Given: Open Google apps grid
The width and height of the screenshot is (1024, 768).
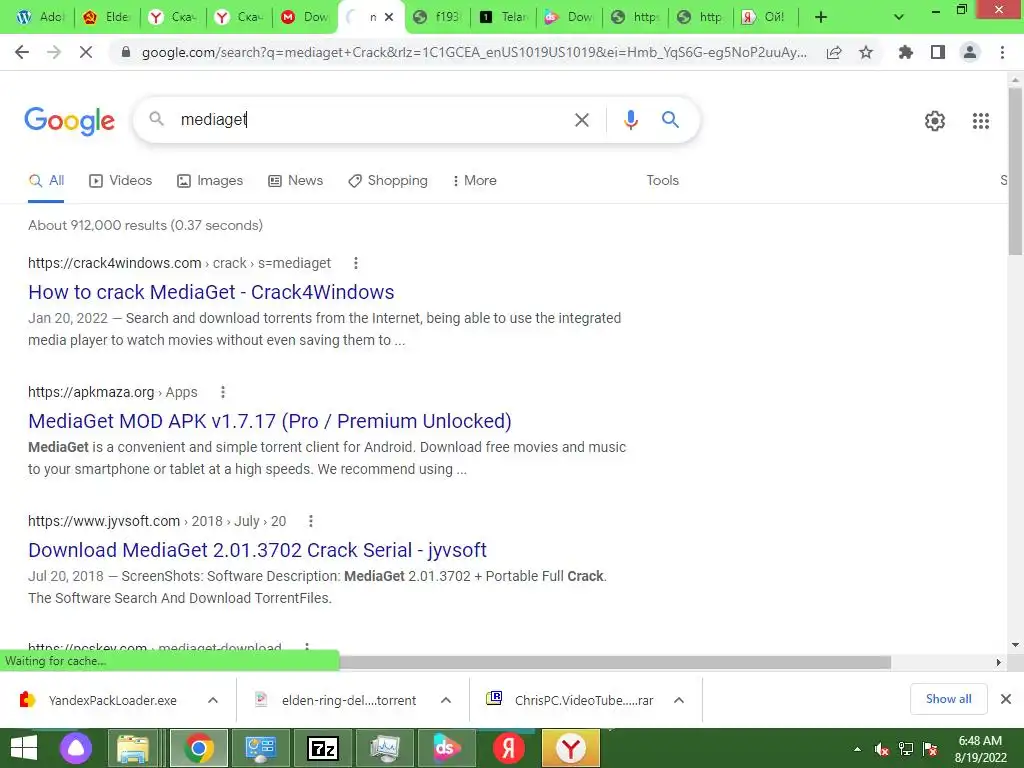Looking at the screenshot, I should (980, 121).
